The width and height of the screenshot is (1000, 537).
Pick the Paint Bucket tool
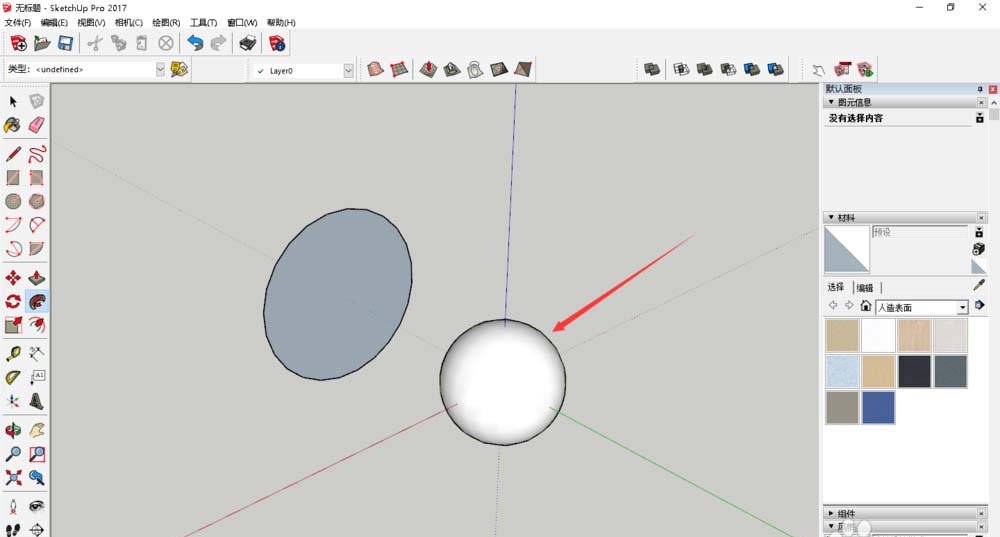pyautogui.click(x=13, y=125)
